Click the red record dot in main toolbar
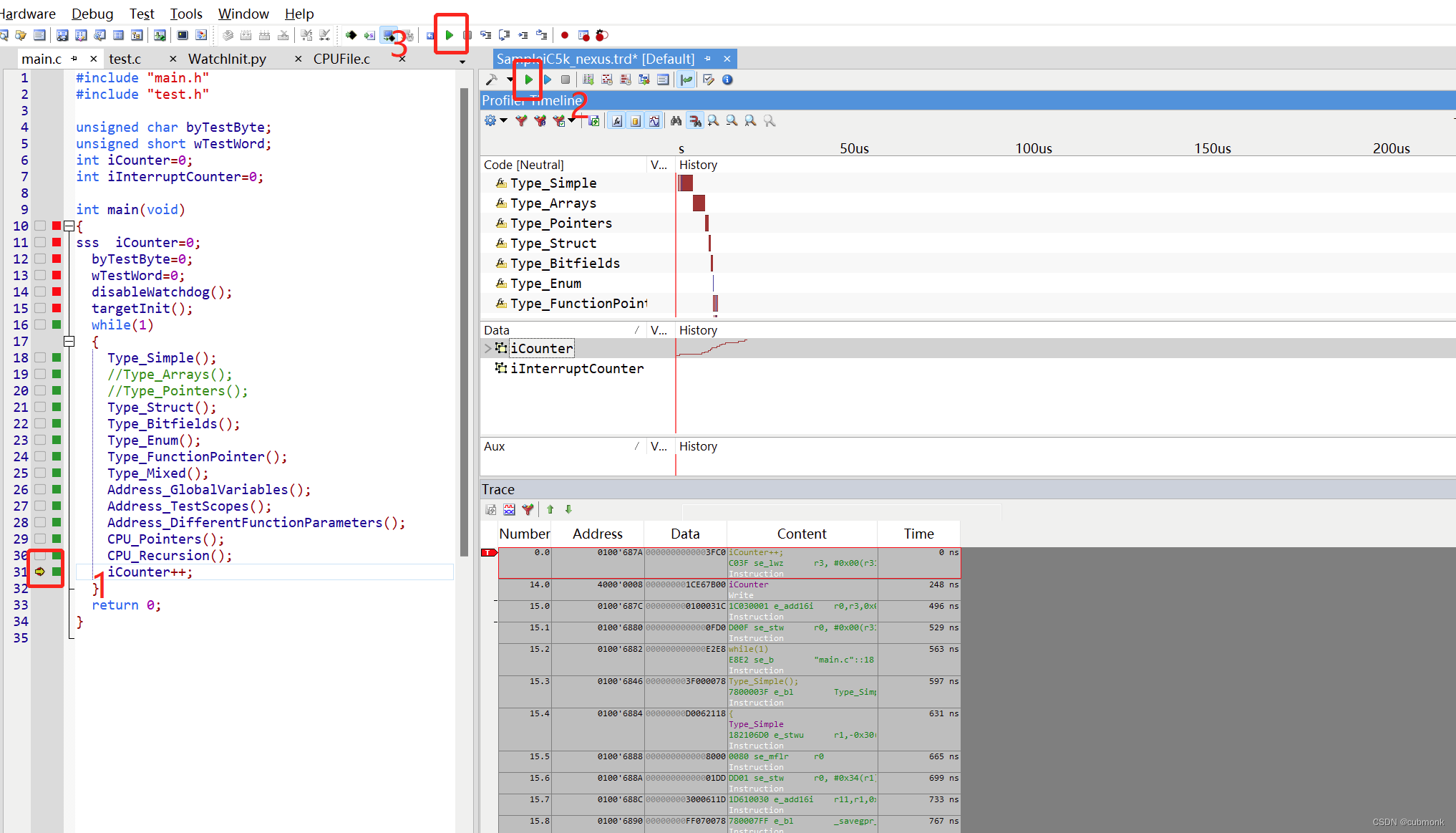1456x833 pixels. [x=565, y=35]
